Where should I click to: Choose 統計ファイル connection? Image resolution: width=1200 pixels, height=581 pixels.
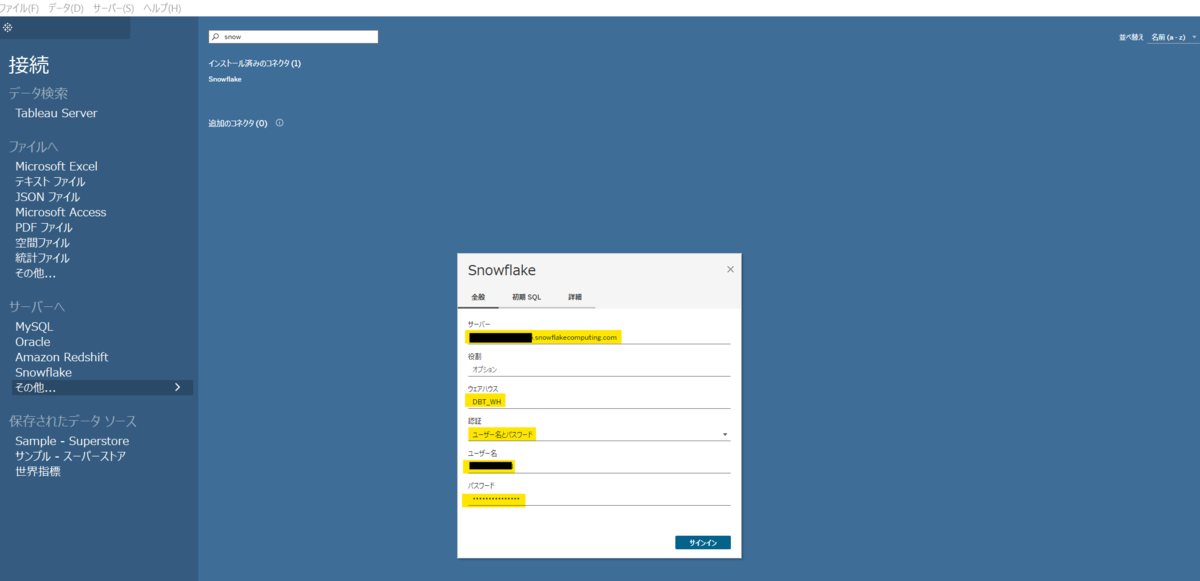[42, 258]
